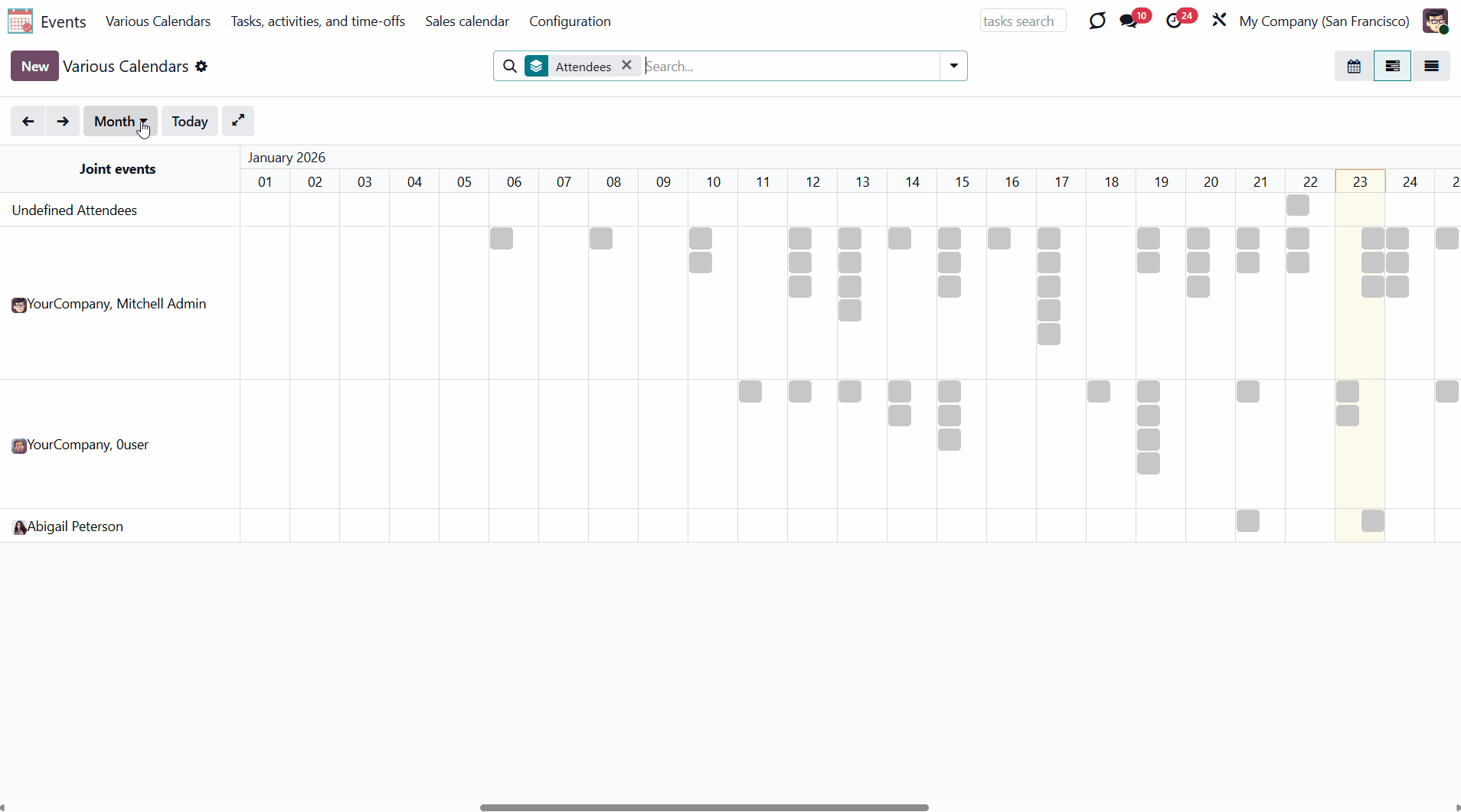
Task: Open activities clock icon with badge 24
Action: 1174,21
